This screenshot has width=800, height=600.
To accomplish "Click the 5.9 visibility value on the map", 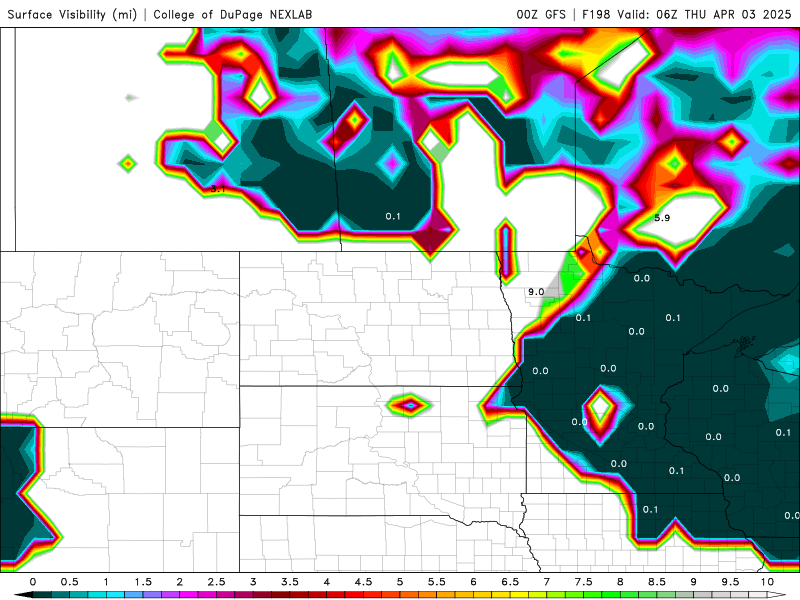I will (662, 218).
